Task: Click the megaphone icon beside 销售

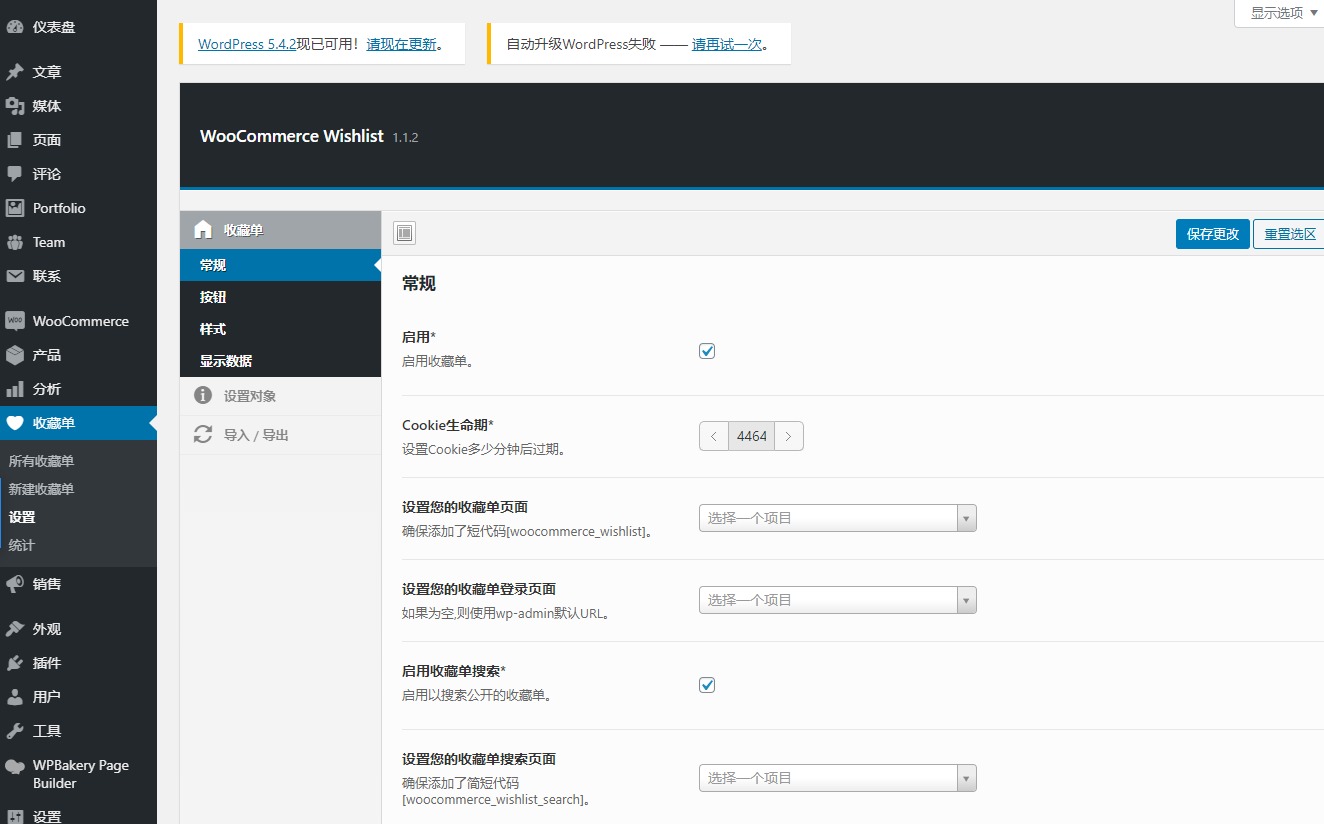Action: coord(15,584)
